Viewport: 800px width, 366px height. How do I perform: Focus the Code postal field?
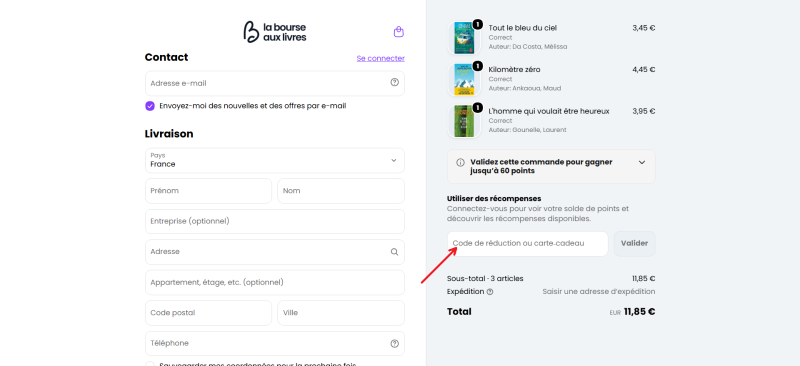click(208, 313)
